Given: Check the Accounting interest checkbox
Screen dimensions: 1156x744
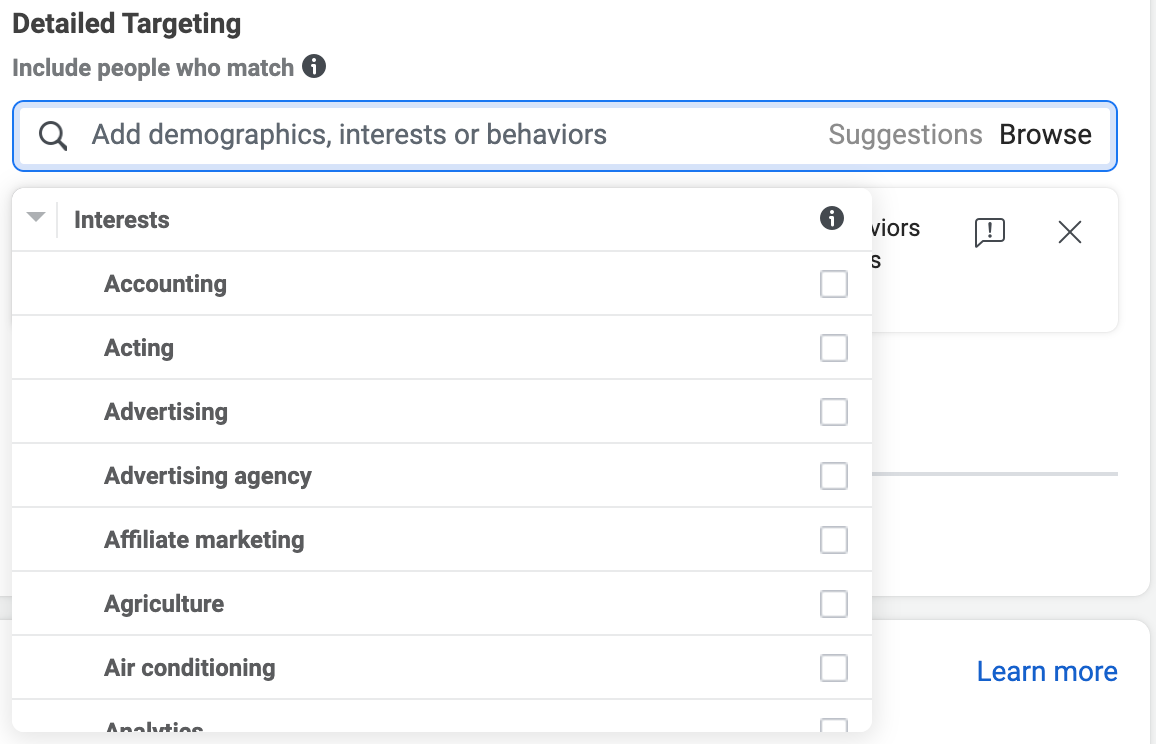Looking at the screenshot, I should pyautogui.click(x=834, y=284).
